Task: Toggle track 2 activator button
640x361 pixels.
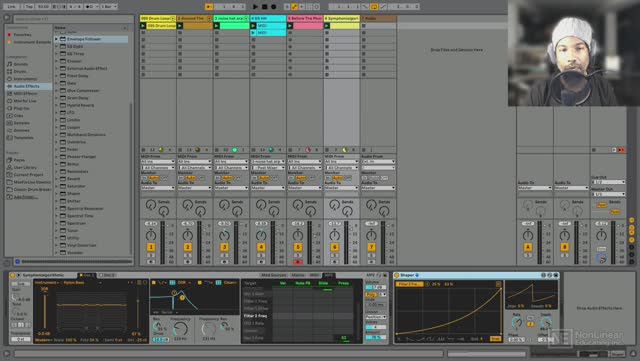Action: click(187, 247)
